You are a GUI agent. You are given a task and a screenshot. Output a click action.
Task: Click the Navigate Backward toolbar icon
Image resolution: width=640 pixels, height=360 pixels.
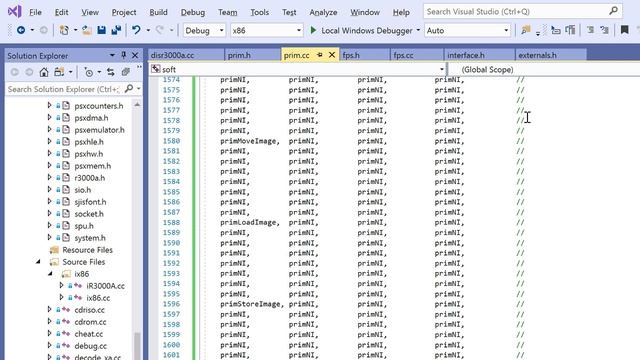[x=21, y=30]
